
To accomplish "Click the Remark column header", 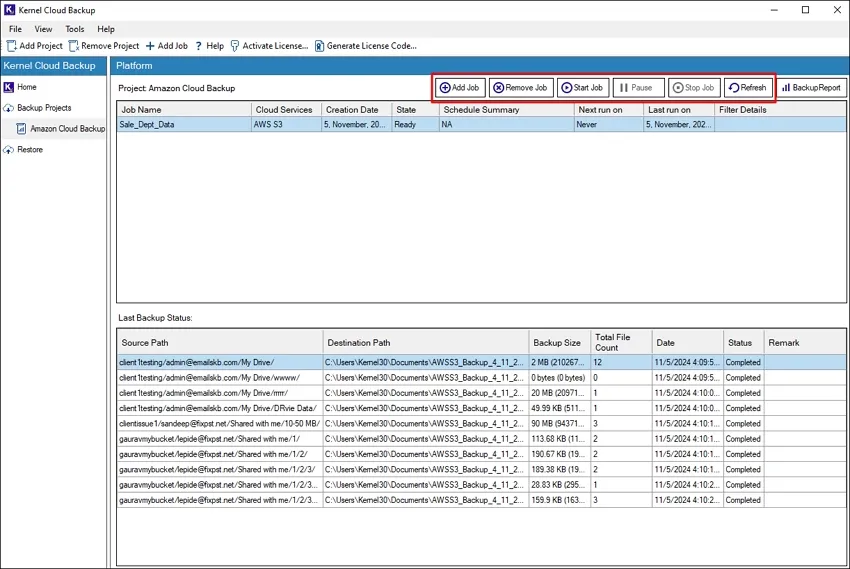I will (805, 342).
